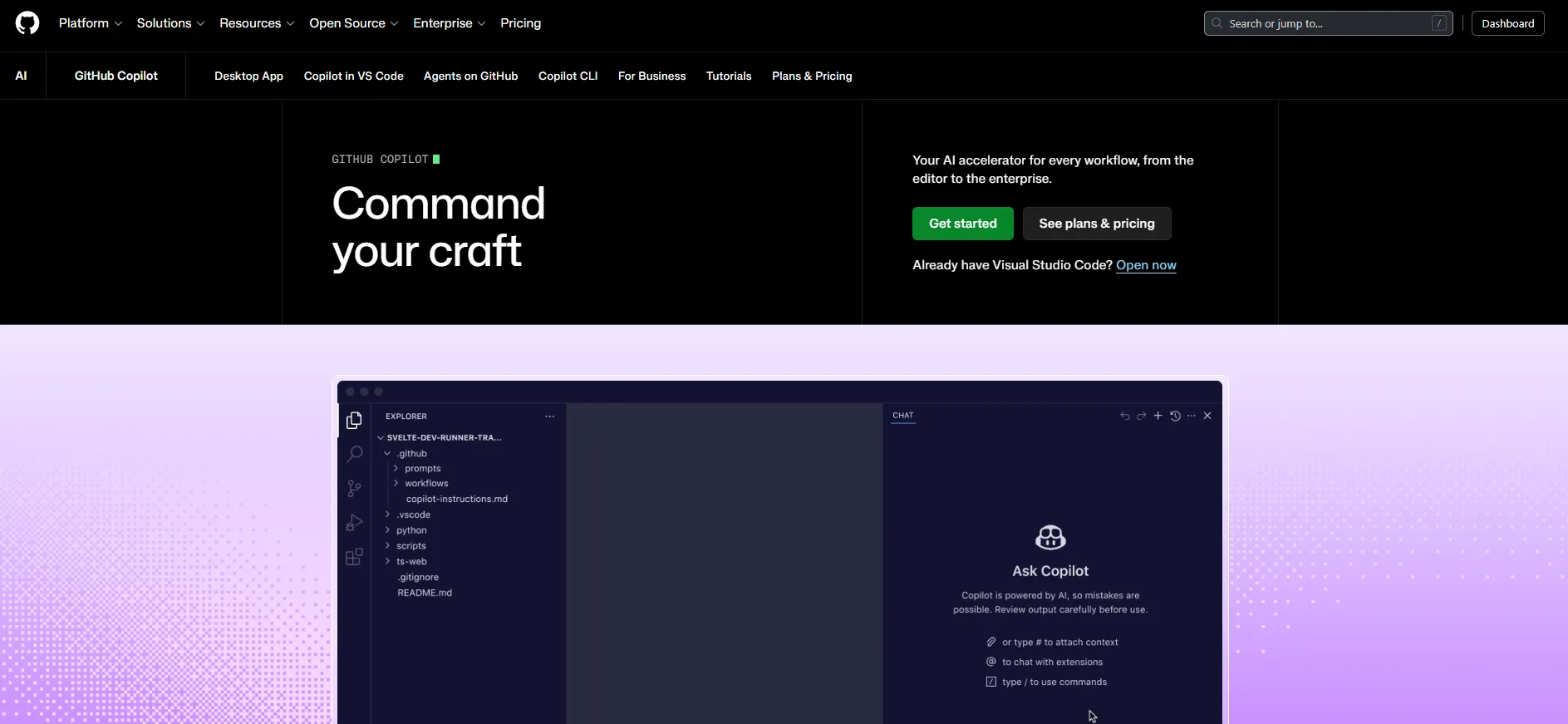The image size is (1568, 724).
Task: Open the Dashboard button
Action: pos(1508,23)
